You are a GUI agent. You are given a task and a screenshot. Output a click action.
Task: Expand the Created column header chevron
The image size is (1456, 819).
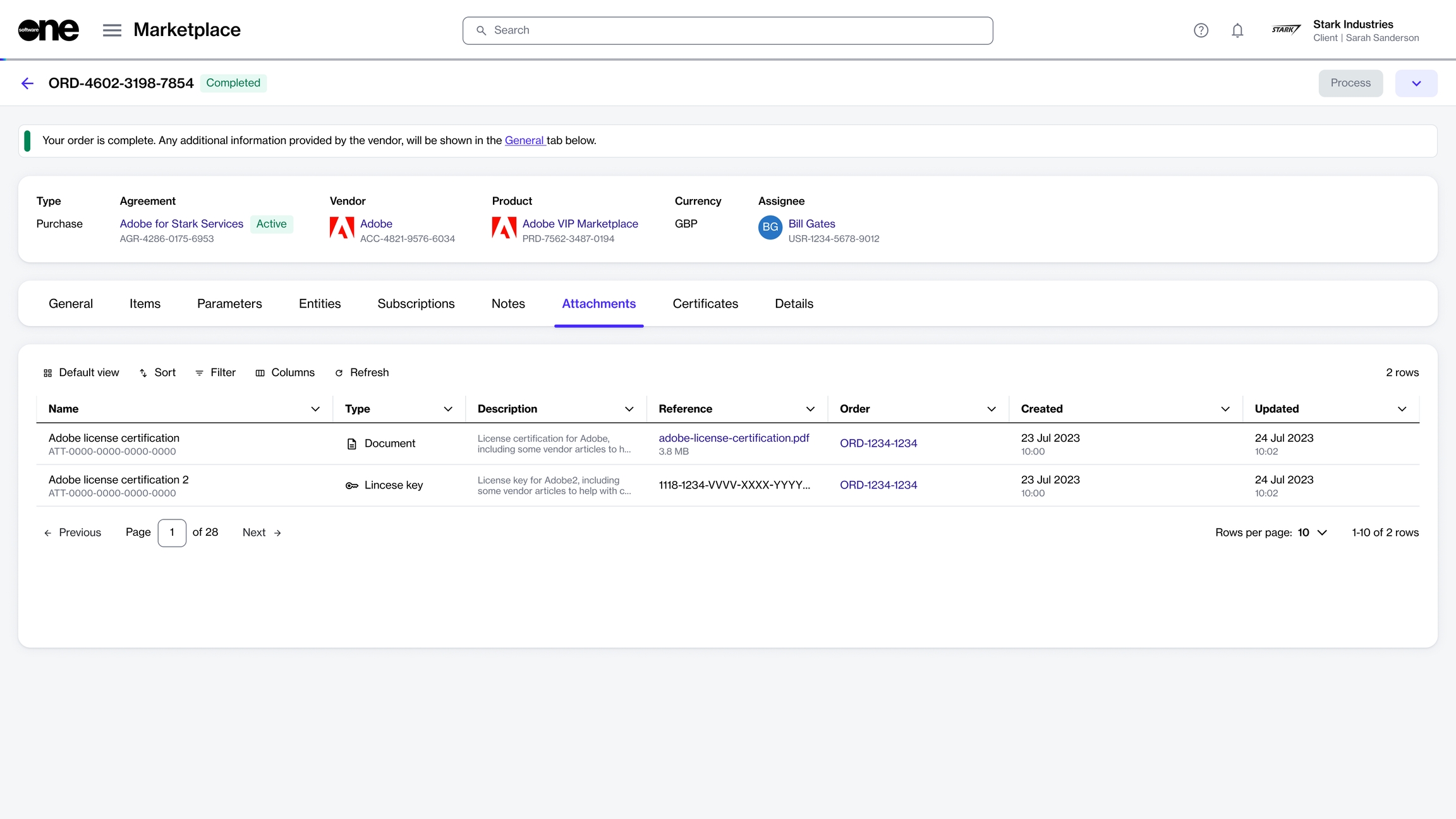click(x=1225, y=409)
